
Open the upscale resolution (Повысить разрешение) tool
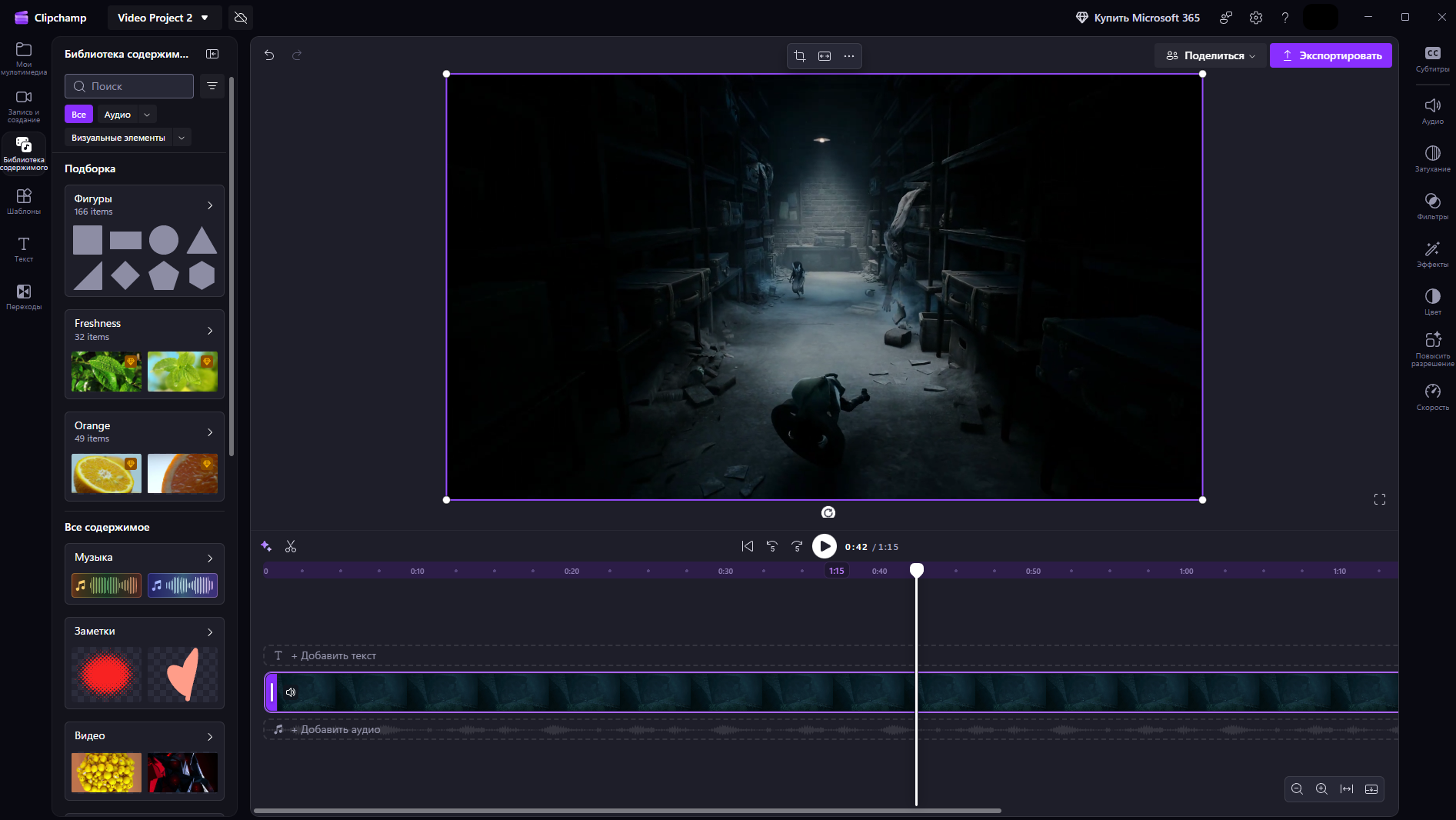tap(1432, 349)
